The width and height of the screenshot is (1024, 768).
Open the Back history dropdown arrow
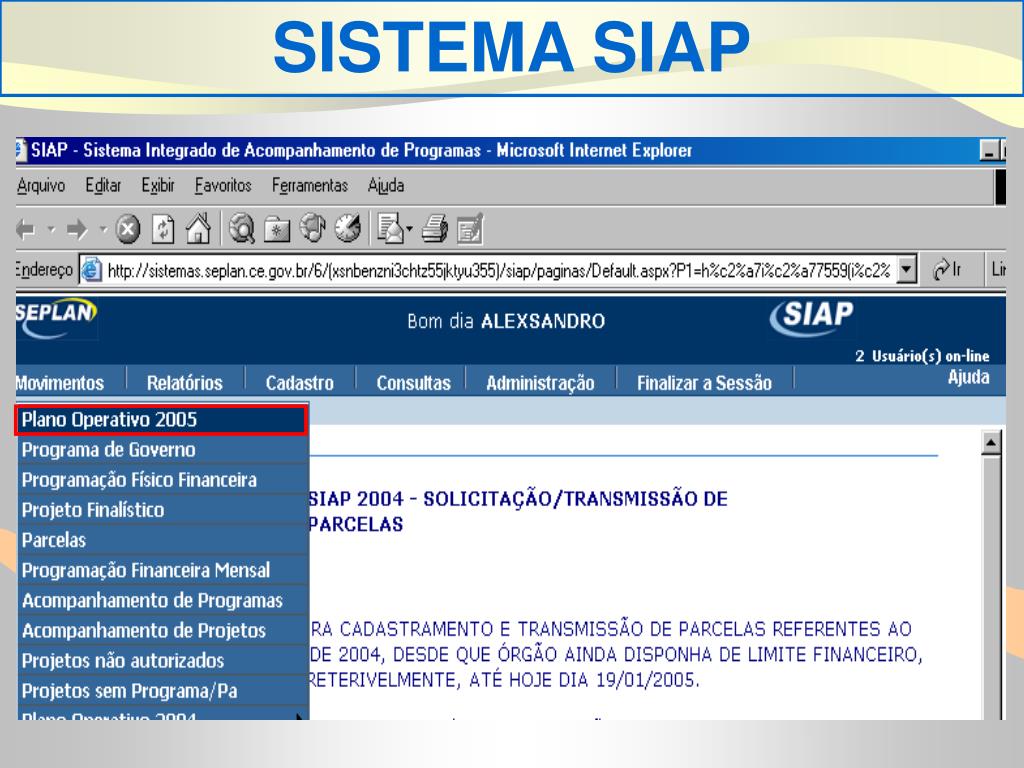click(x=51, y=229)
